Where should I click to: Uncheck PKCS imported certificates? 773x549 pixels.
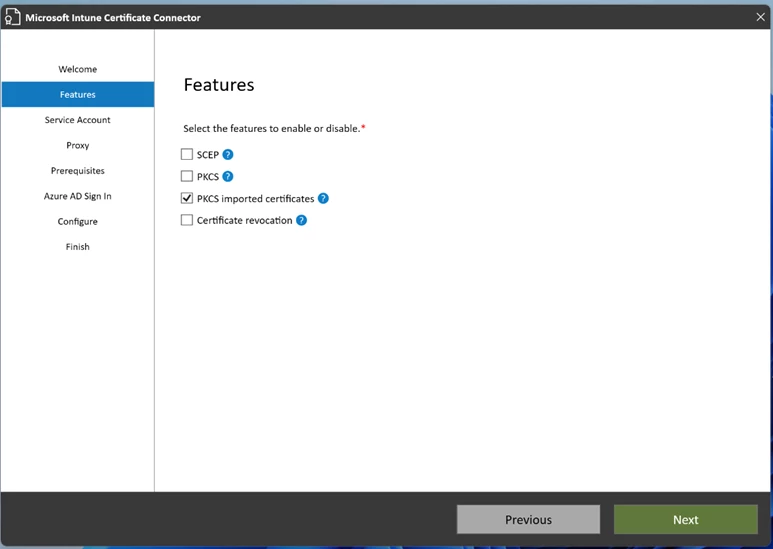(x=187, y=199)
